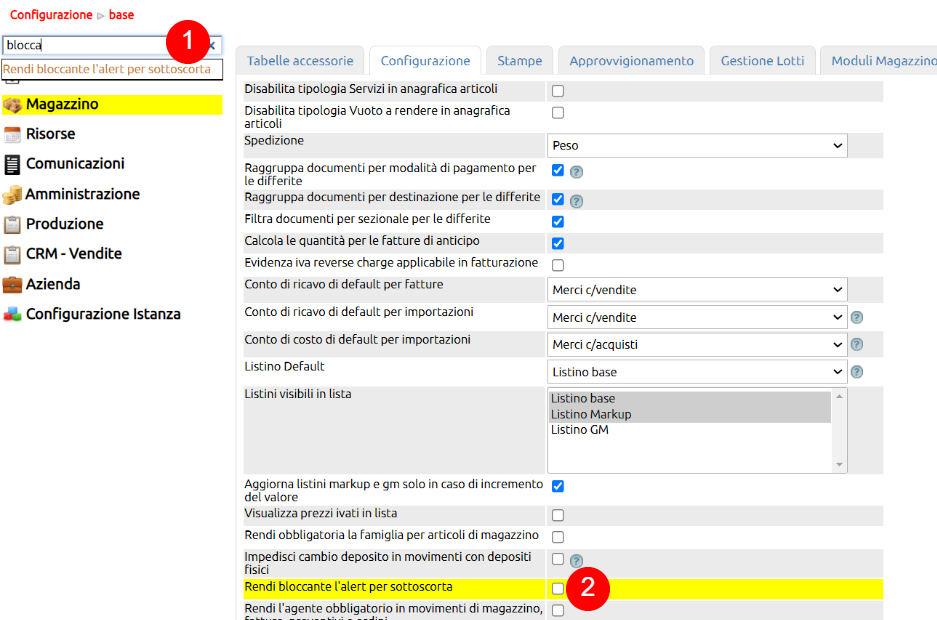This screenshot has width=937, height=620.
Task: Click the base breadcrumb link
Action: pos(121,15)
